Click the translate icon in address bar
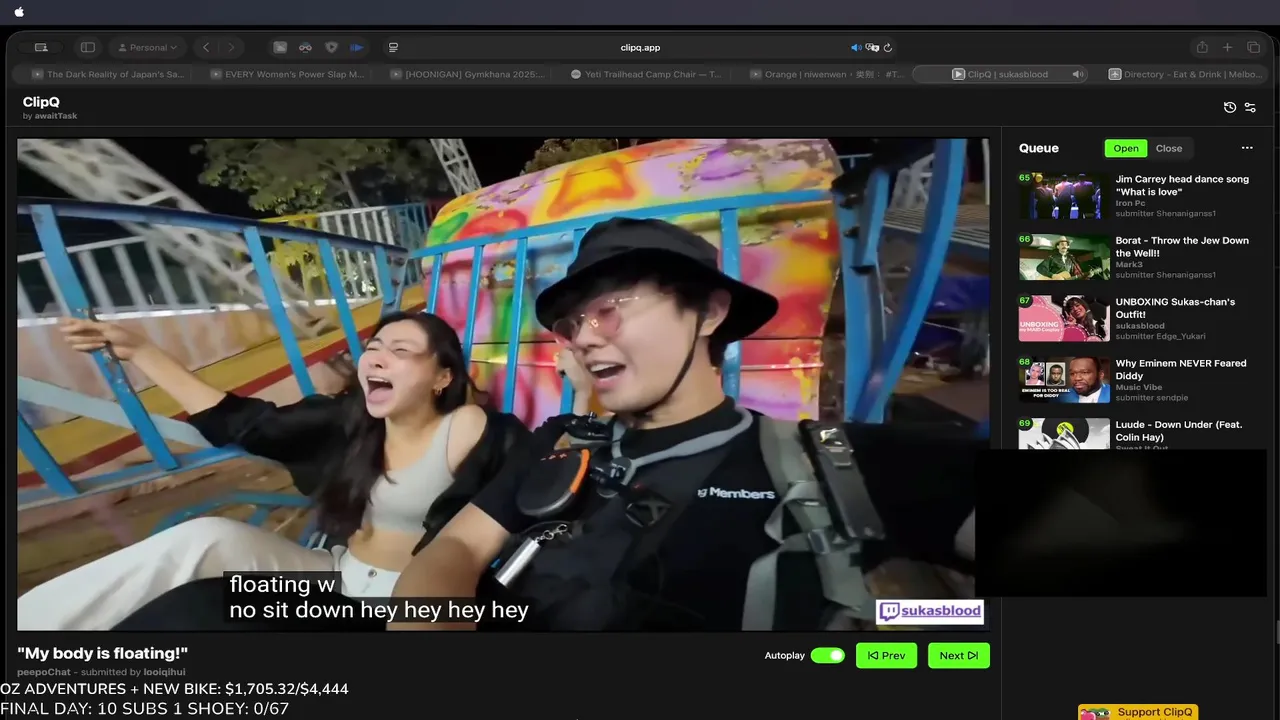The width and height of the screenshot is (1280, 720). [872, 47]
